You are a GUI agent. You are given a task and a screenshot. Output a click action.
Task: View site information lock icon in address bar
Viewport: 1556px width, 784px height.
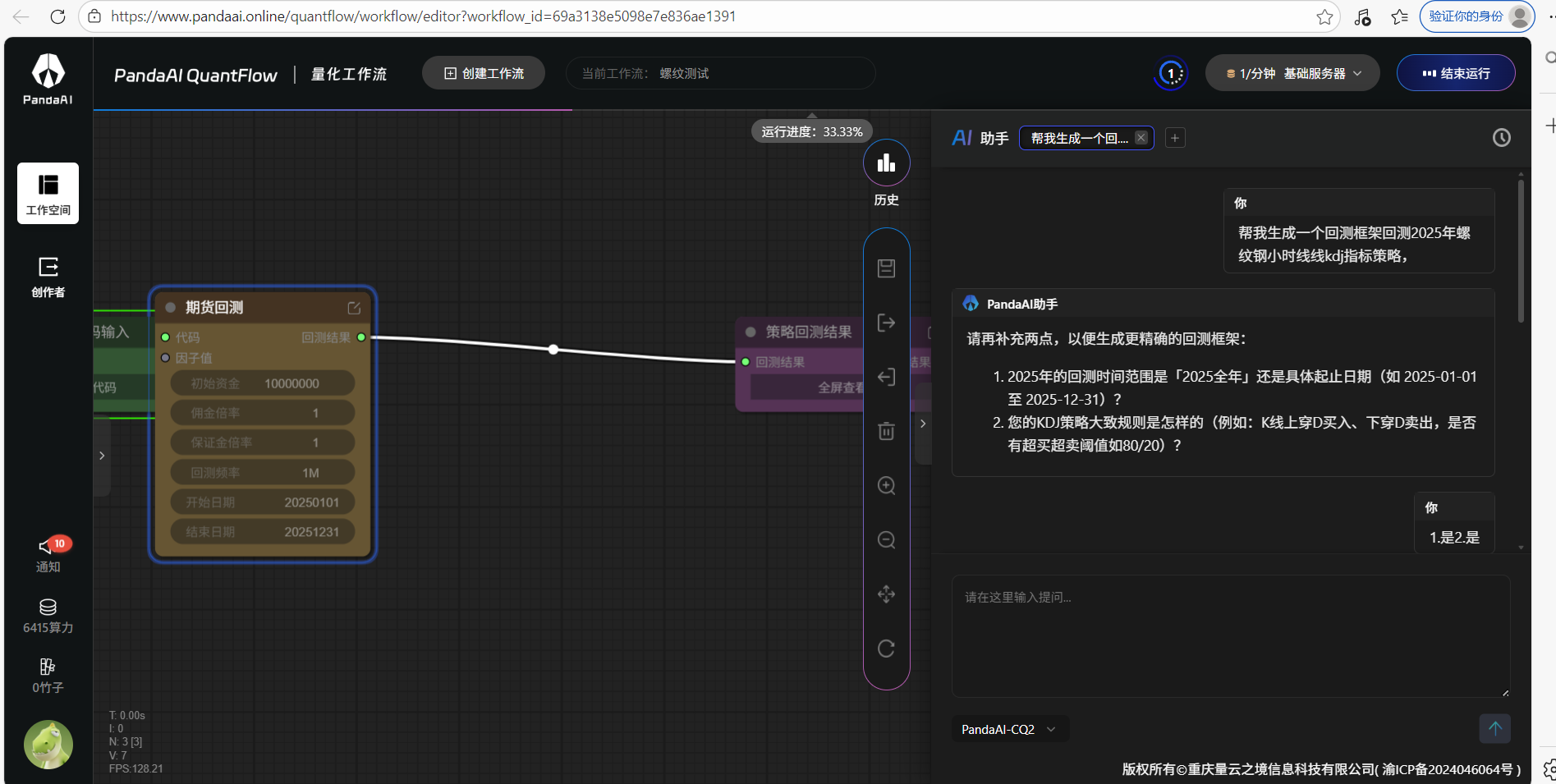pyautogui.click(x=94, y=16)
